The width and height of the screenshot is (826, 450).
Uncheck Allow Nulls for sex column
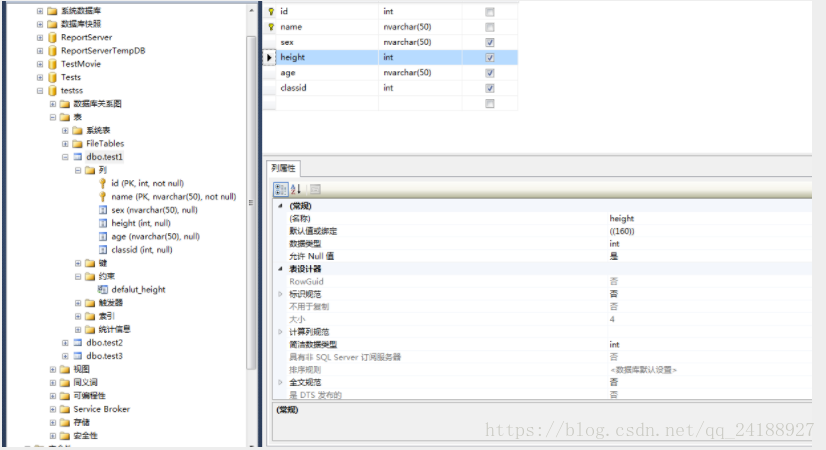pos(490,42)
